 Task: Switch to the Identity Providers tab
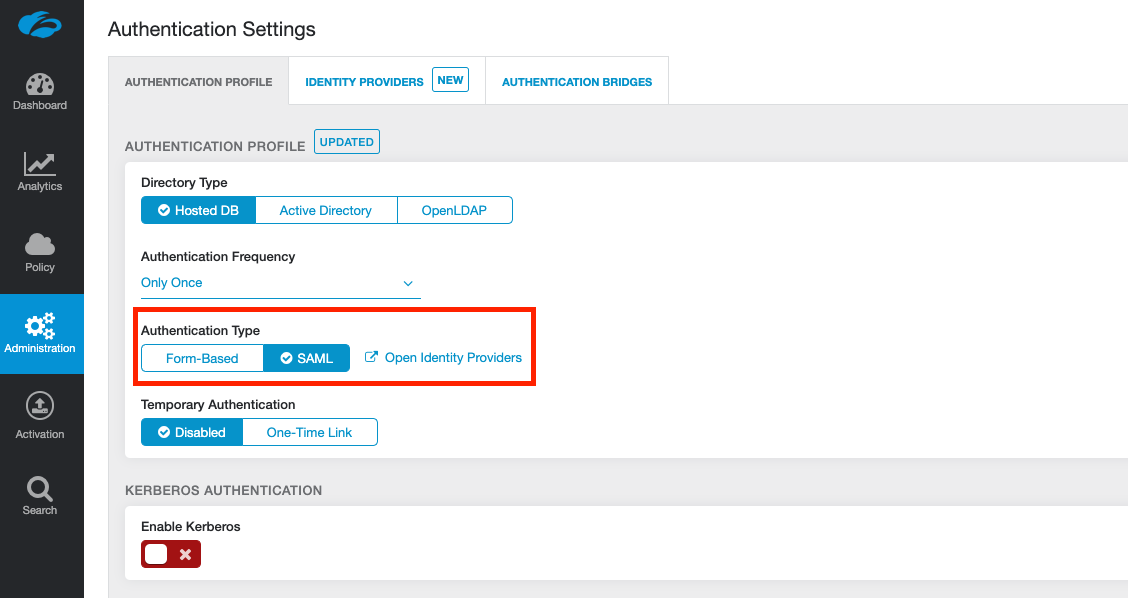click(x=364, y=82)
